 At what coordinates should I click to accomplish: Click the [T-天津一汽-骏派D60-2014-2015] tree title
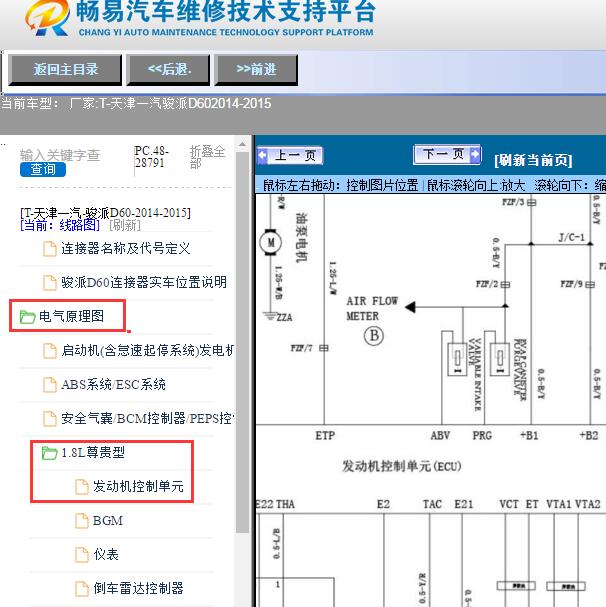(x=105, y=213)
